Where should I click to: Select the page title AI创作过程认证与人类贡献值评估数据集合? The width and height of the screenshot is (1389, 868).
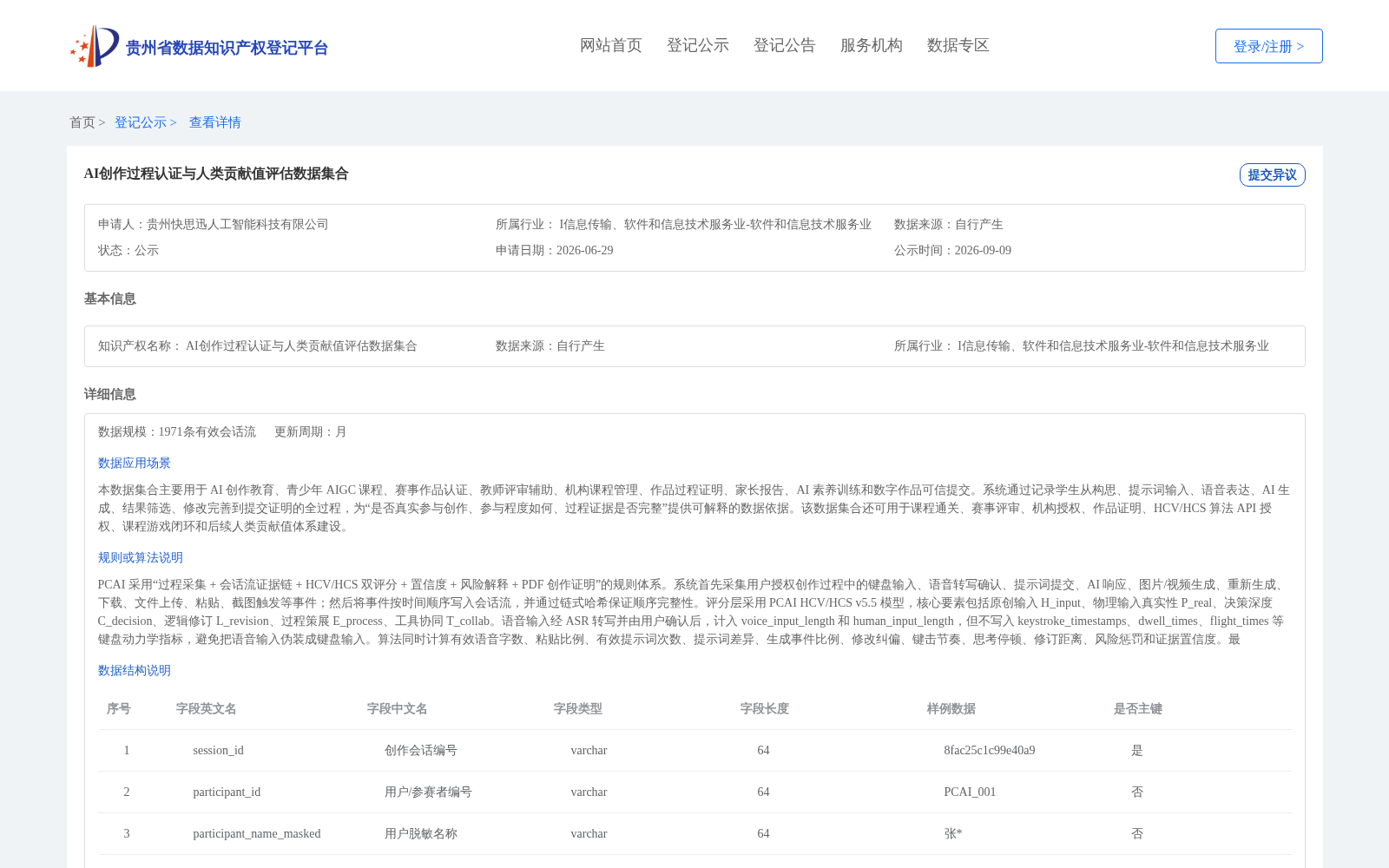pos(216,174)
